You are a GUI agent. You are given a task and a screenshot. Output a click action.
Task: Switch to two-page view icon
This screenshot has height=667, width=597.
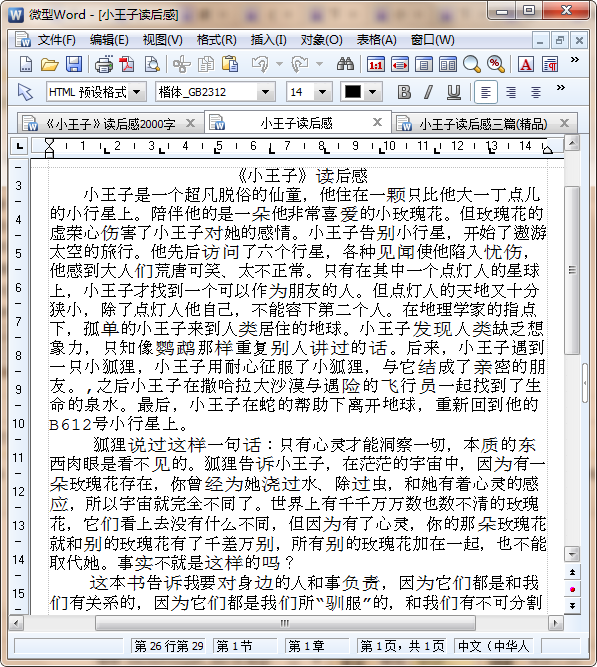pyautogui.click(x=448, y=64)
